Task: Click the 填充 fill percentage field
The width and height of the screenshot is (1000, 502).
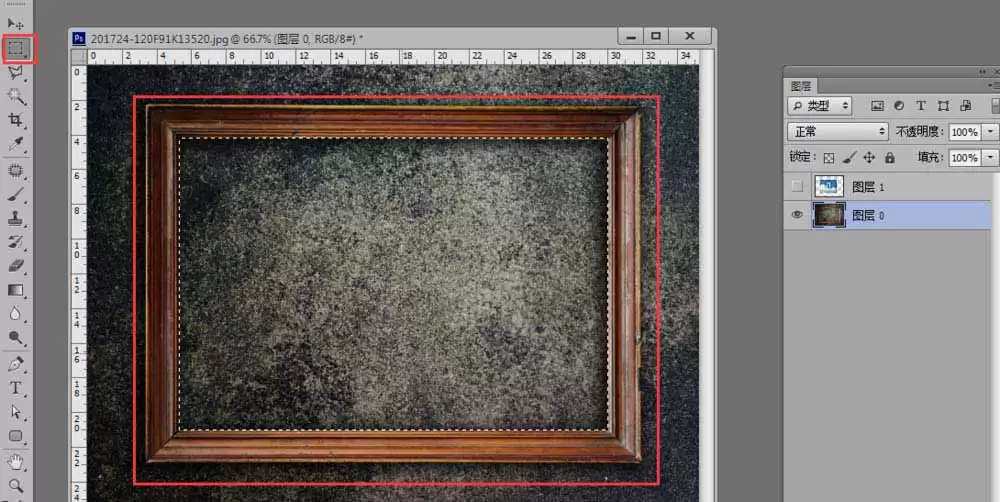Action: click(x=964, y=158)
